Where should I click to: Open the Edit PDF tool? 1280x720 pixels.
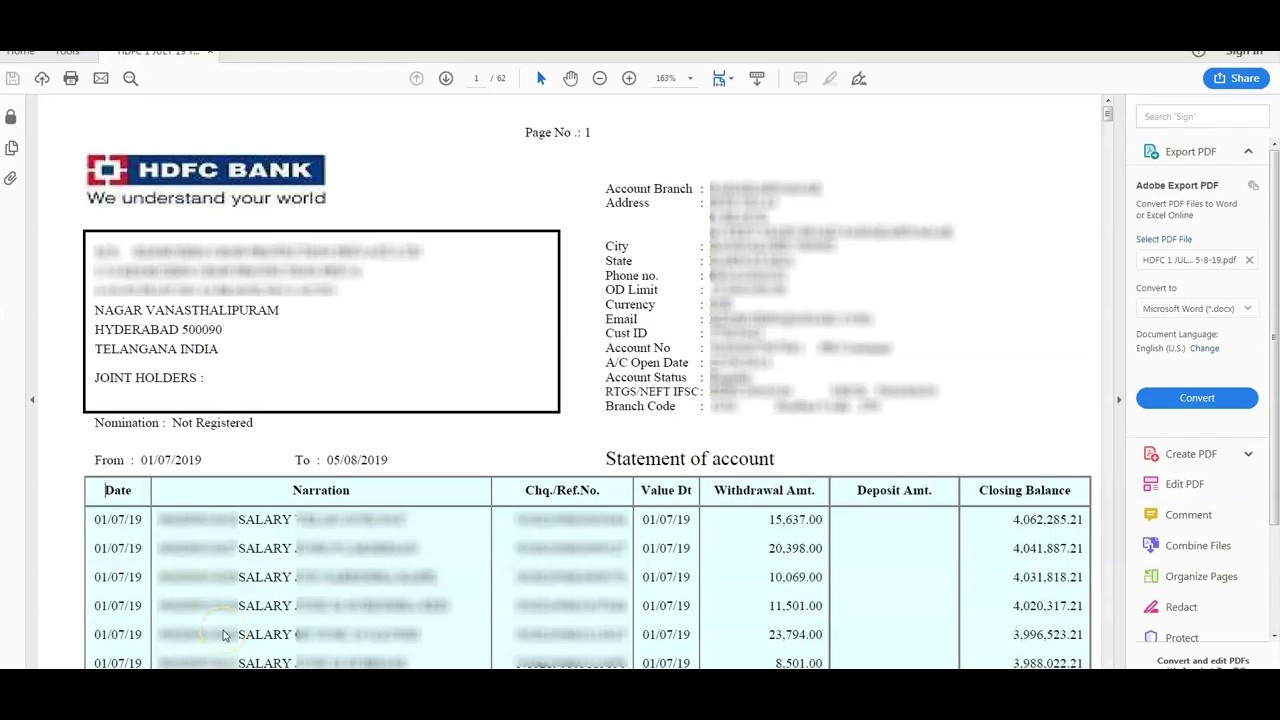[x=1184, y=484]
